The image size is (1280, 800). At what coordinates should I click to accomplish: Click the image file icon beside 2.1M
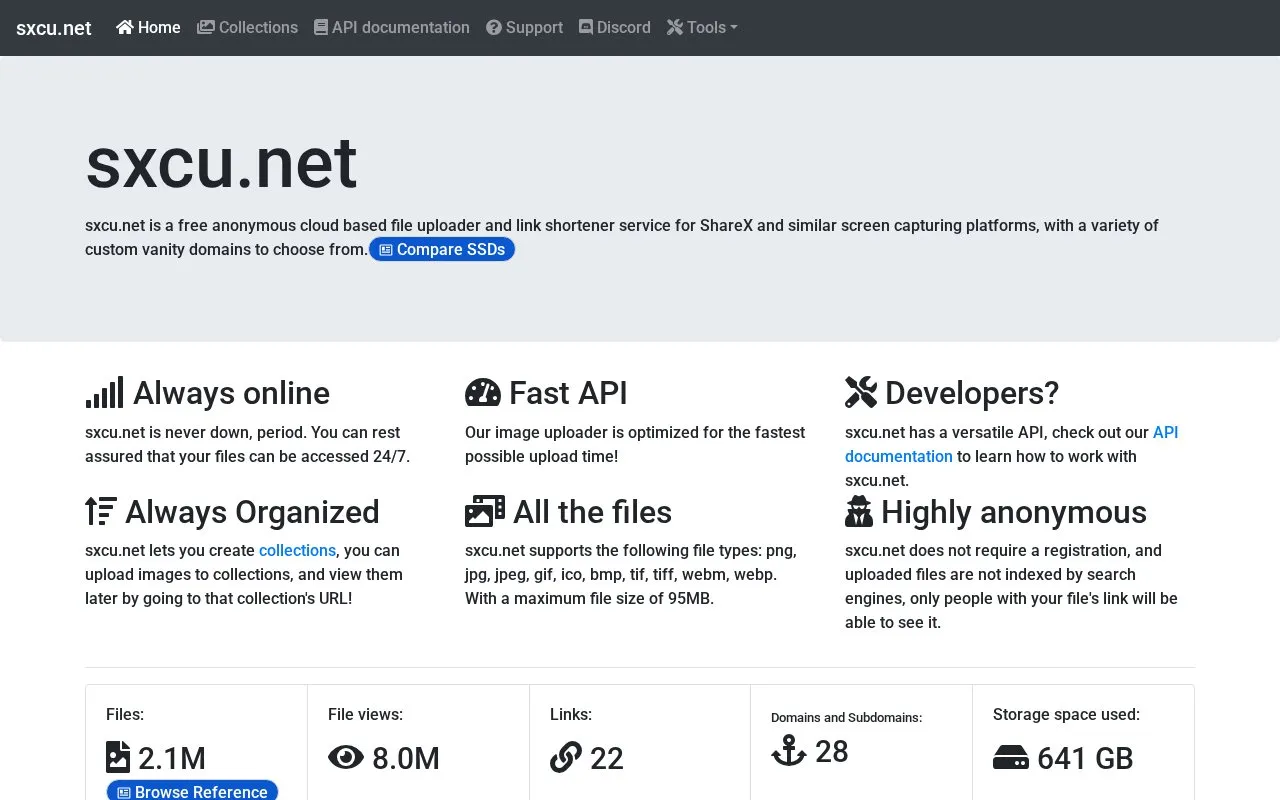tap(118, 758)
